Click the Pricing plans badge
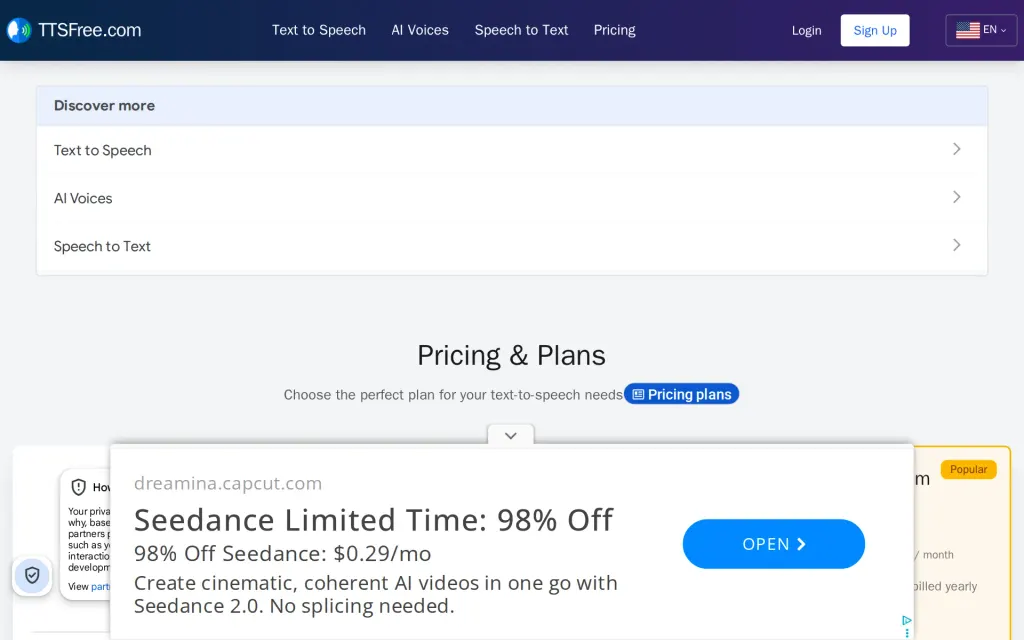The width and height of the screenshot is (1024, 640). [x=681, y=394]
